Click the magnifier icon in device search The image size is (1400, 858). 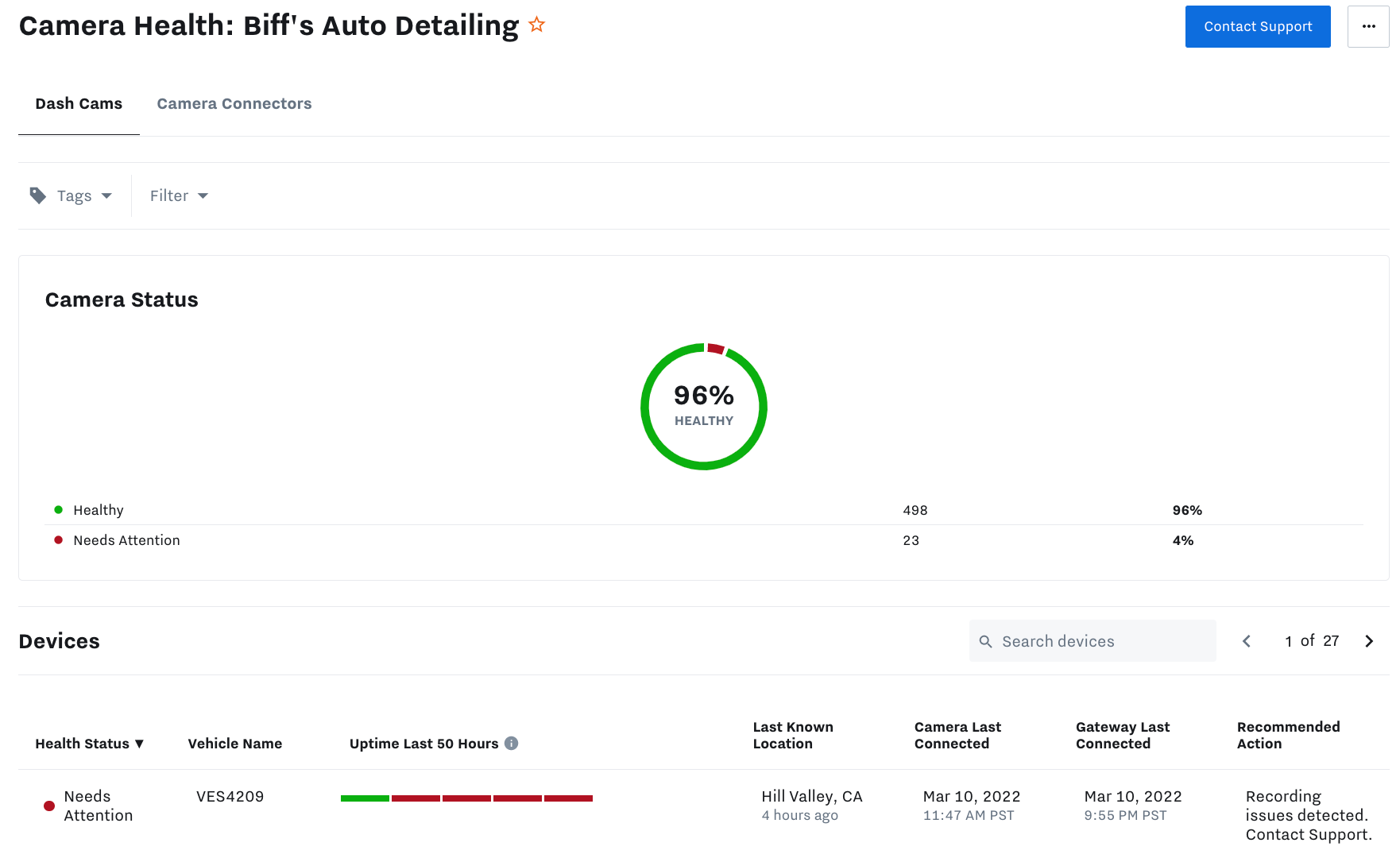[986, 641]
